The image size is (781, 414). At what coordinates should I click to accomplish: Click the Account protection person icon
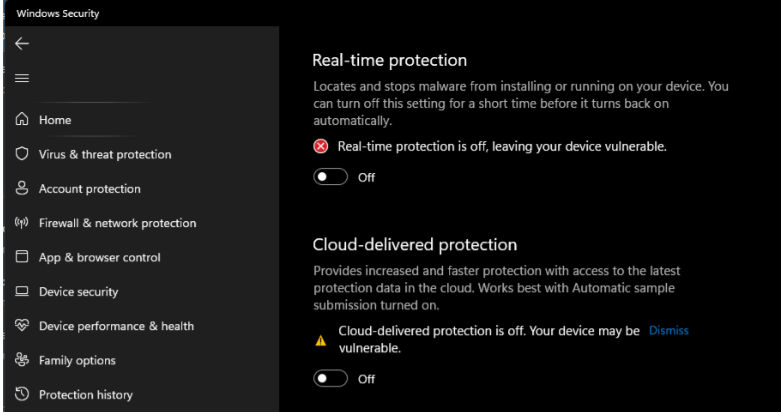coord(22,188)
